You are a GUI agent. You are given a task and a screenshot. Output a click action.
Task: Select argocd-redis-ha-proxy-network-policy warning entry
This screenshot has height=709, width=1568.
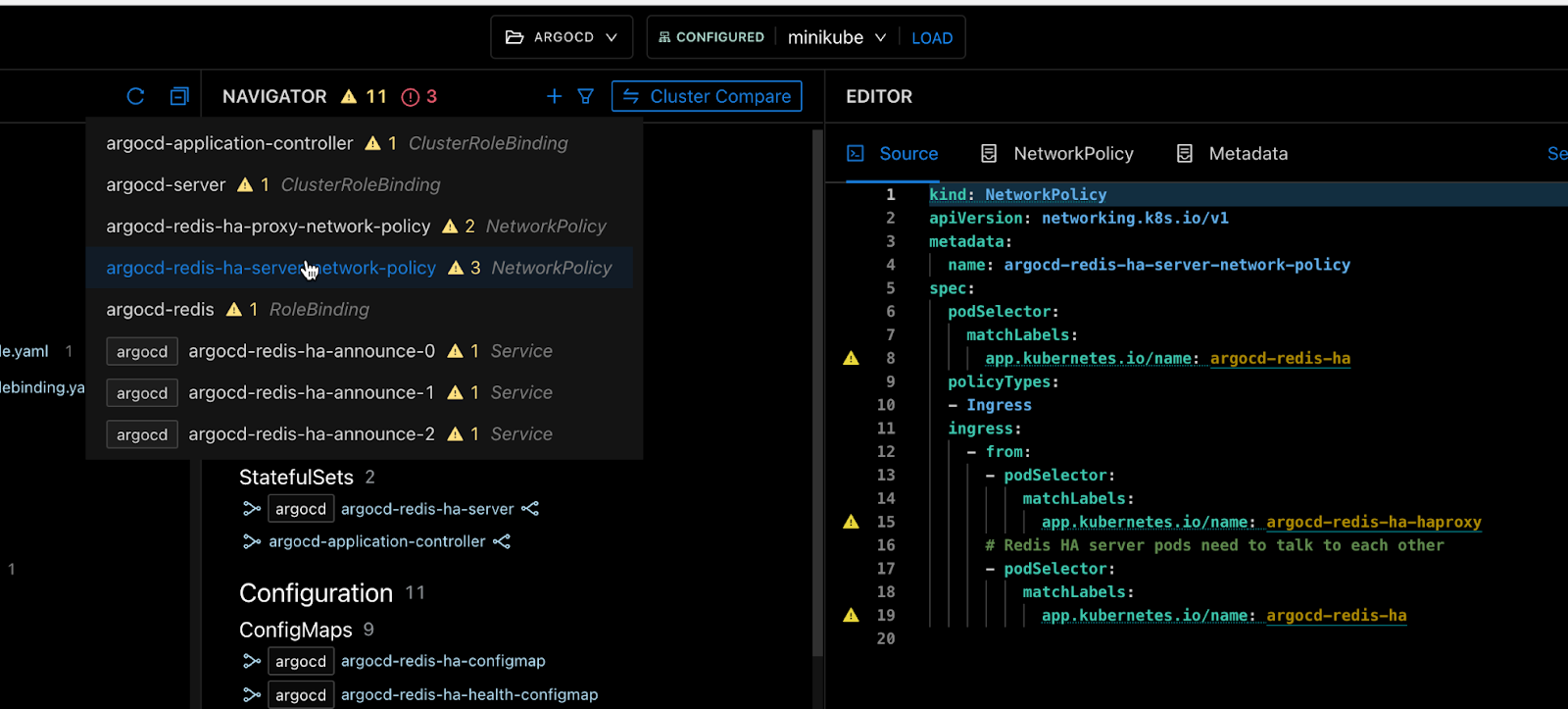(x=359, y=227)
